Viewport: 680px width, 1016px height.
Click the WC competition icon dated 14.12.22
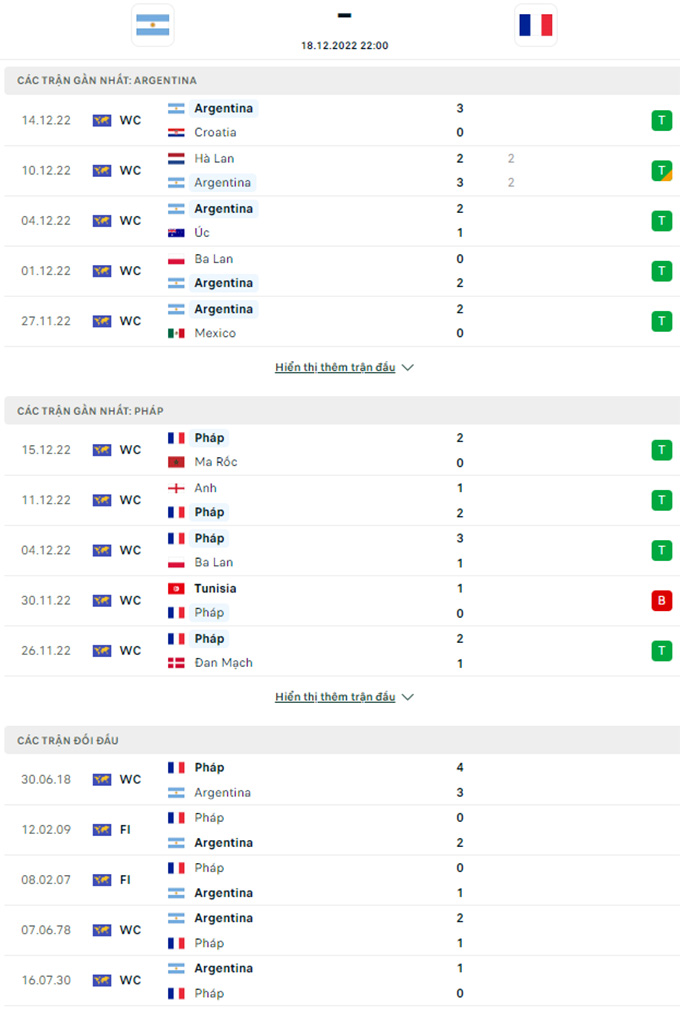click(x=102, y=120)
